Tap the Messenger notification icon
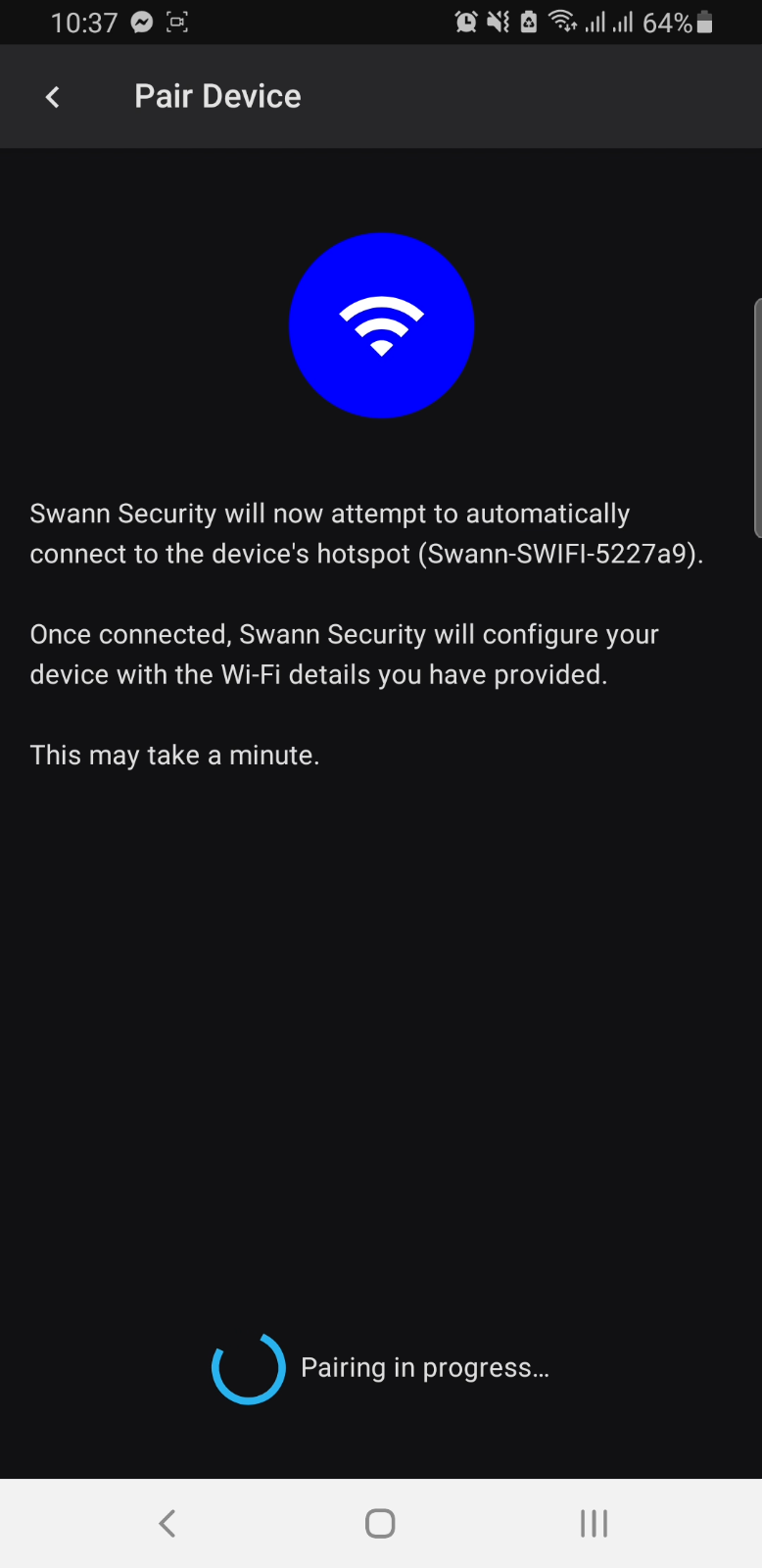This screenshot has height=1568, width=762. tap(142, 22)
